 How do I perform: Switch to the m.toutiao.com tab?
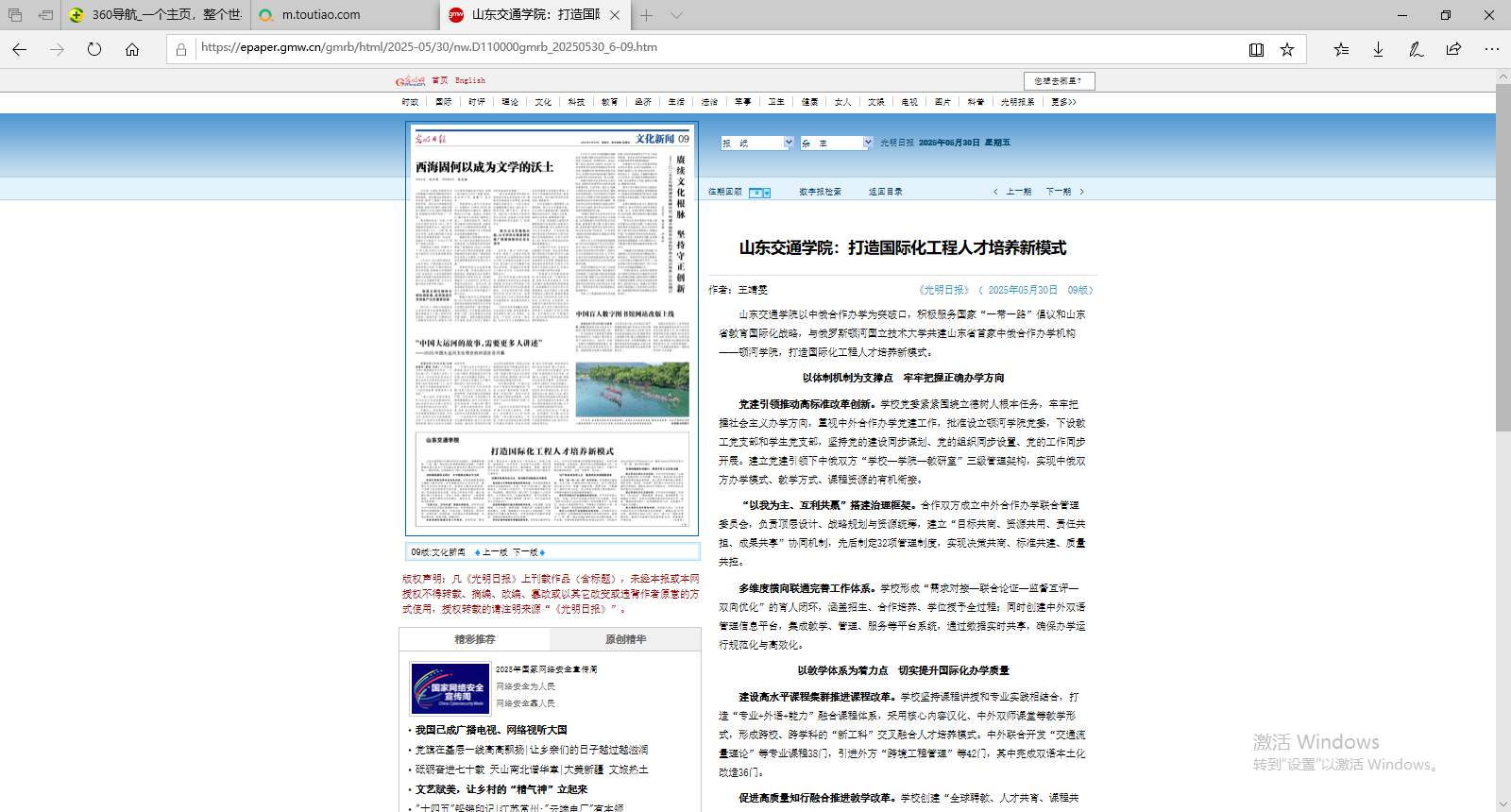pos(321,15)
